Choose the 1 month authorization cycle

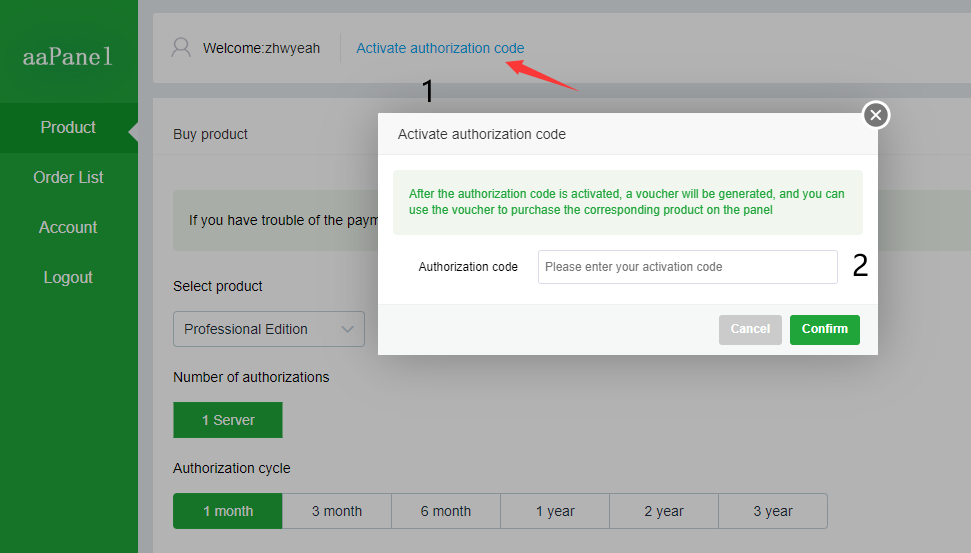pyautogui.click(x=228, y=511)
